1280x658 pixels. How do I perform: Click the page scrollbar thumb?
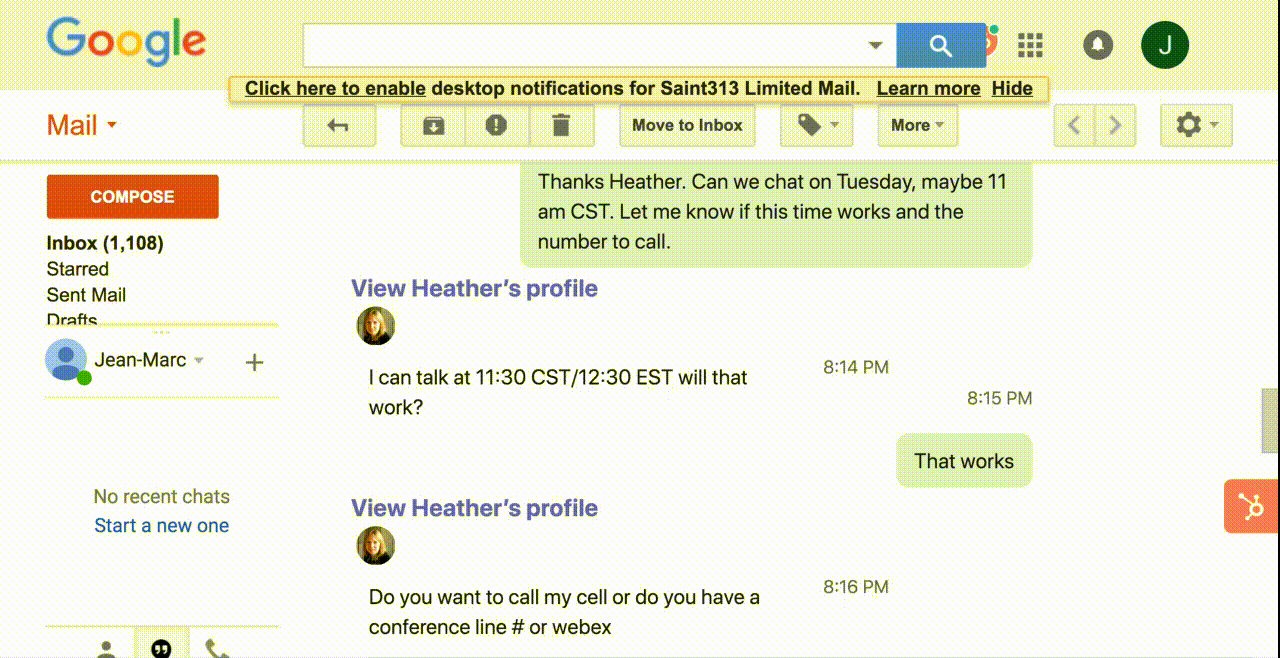coord(1270,420)
